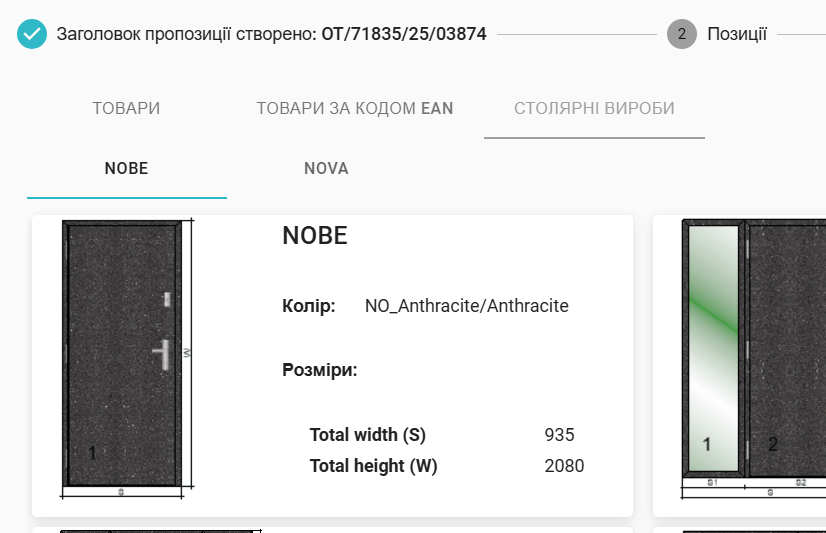Click the NOBE card heading

click(x=315, y=236)
